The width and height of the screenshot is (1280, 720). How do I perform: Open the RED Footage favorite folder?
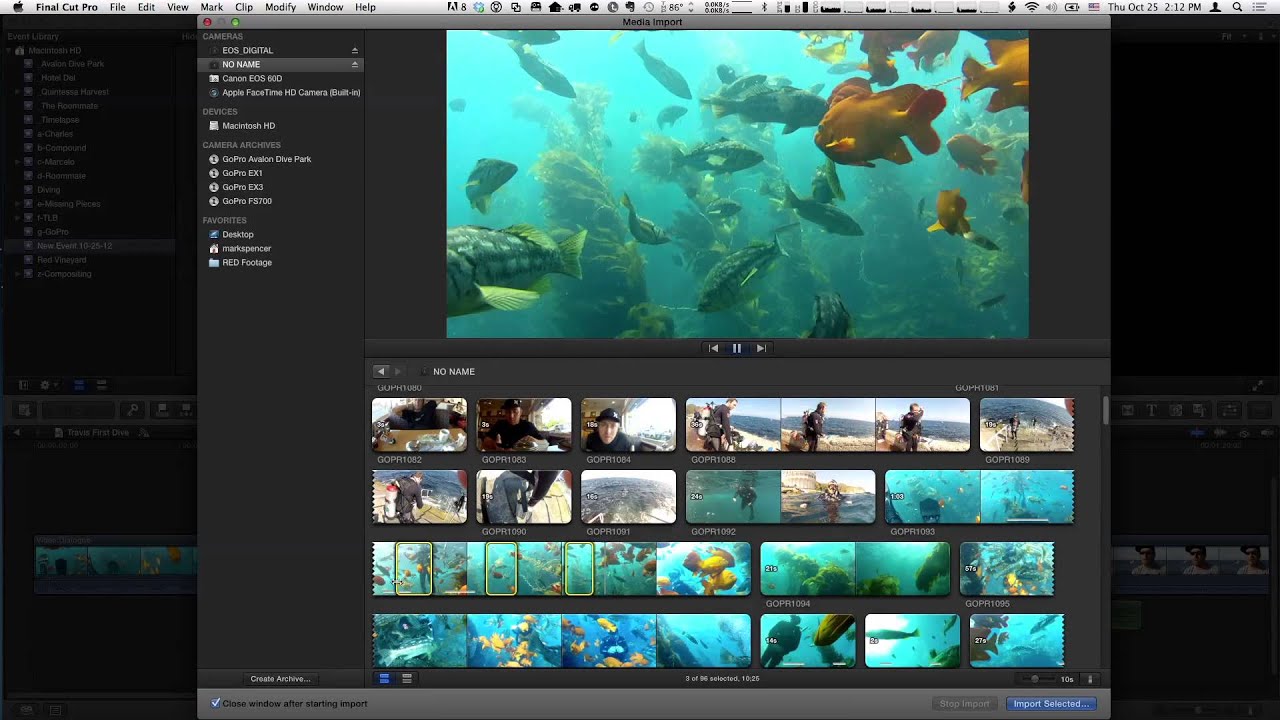point(246,262)
